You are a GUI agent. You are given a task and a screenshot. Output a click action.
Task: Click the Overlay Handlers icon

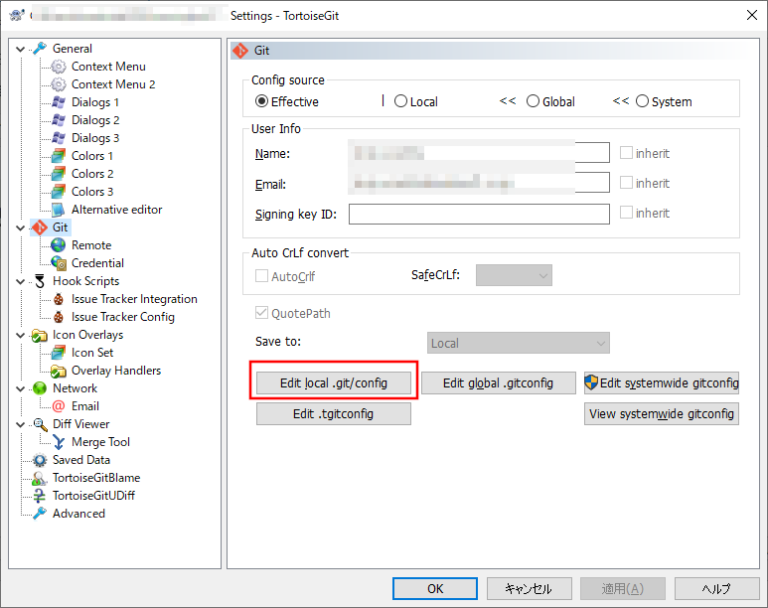(58, 370)
